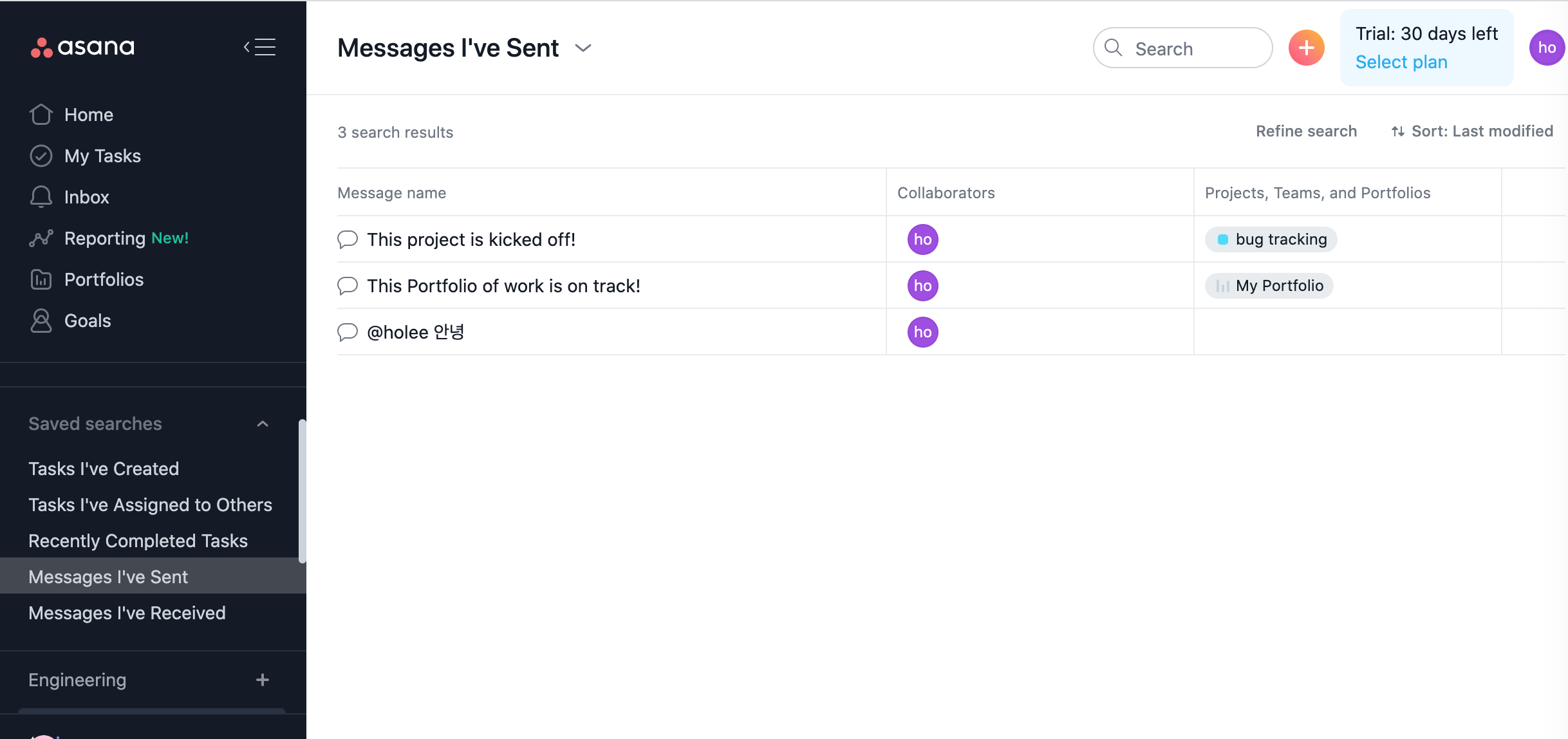The width and height of the screenshot is (1568, 739).
Task: Click the Select plan link
Action: click(x=1401, y=62)
